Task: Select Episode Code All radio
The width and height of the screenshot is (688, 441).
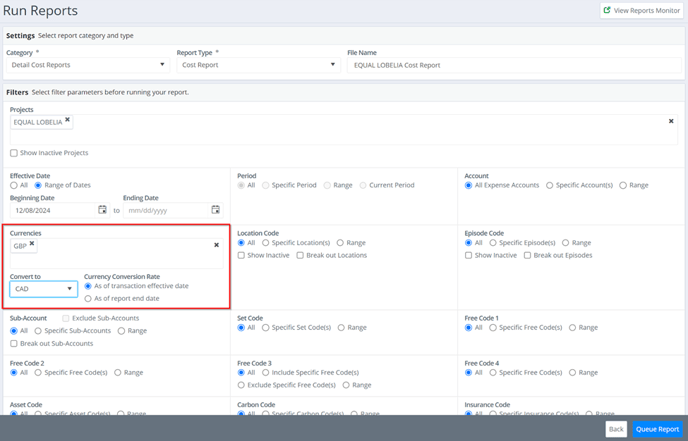Action: (x=469, y=243)
